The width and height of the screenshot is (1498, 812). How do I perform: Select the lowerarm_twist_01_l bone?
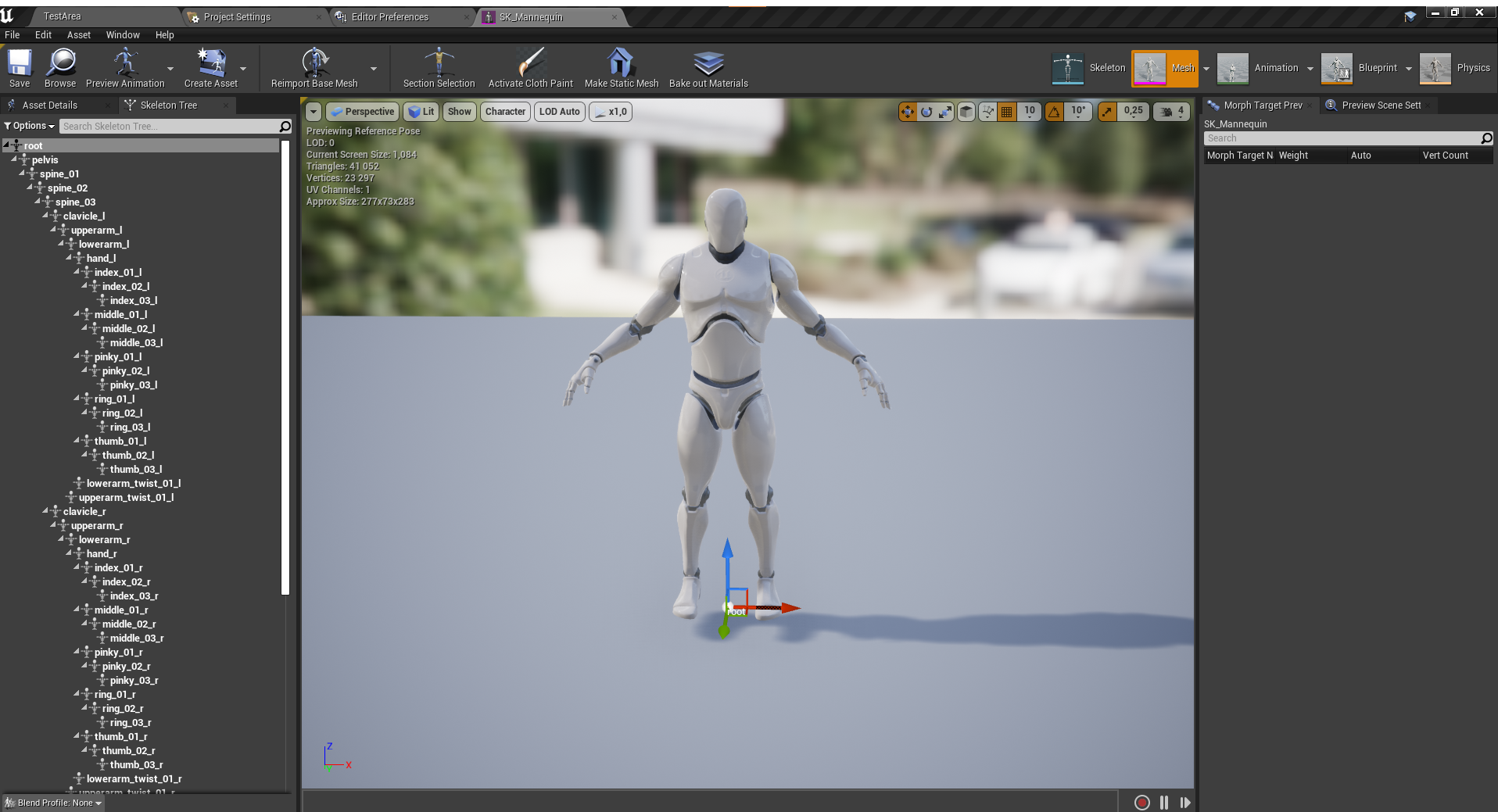point(134,483)
